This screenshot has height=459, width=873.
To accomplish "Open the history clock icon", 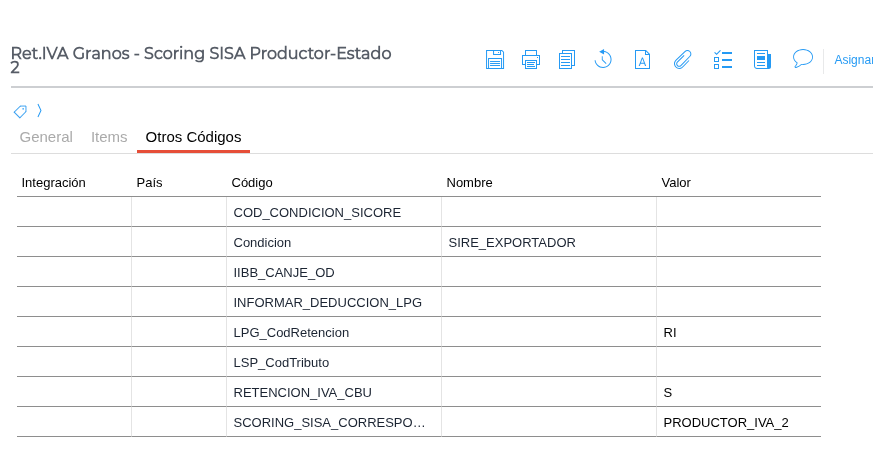I will (x=603, y=60).
